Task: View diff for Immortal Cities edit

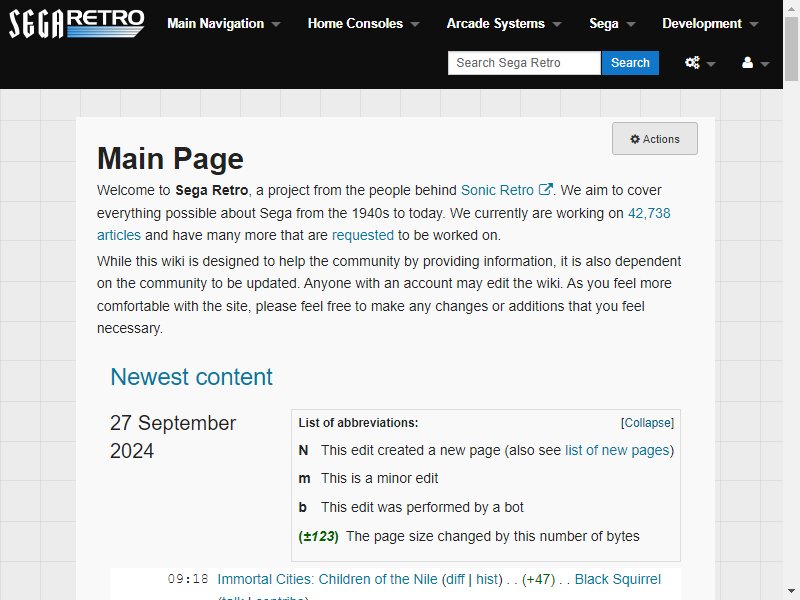Action: [455, 580]
